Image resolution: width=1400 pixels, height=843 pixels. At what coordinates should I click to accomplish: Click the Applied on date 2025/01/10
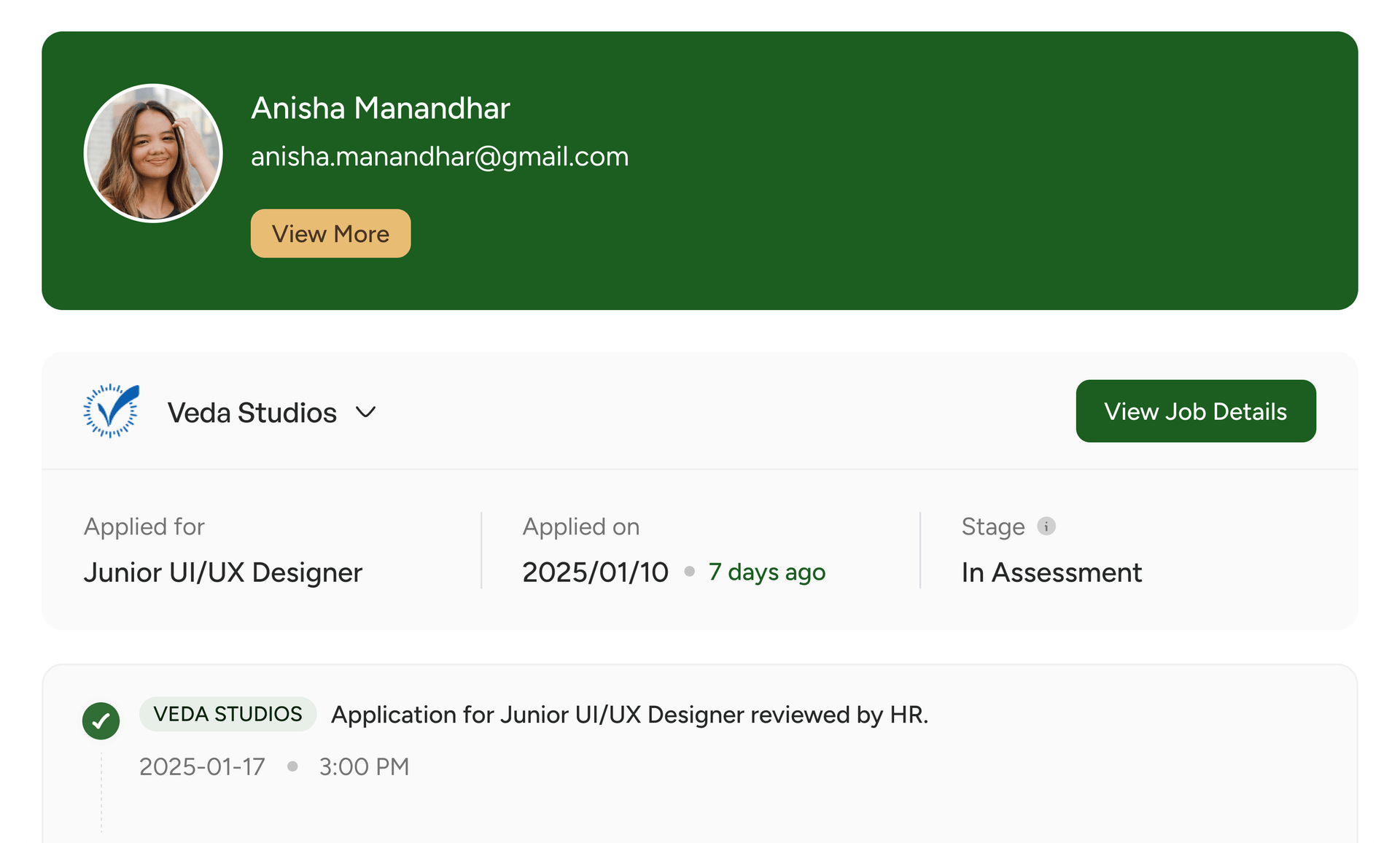click(x=595, y=572)
